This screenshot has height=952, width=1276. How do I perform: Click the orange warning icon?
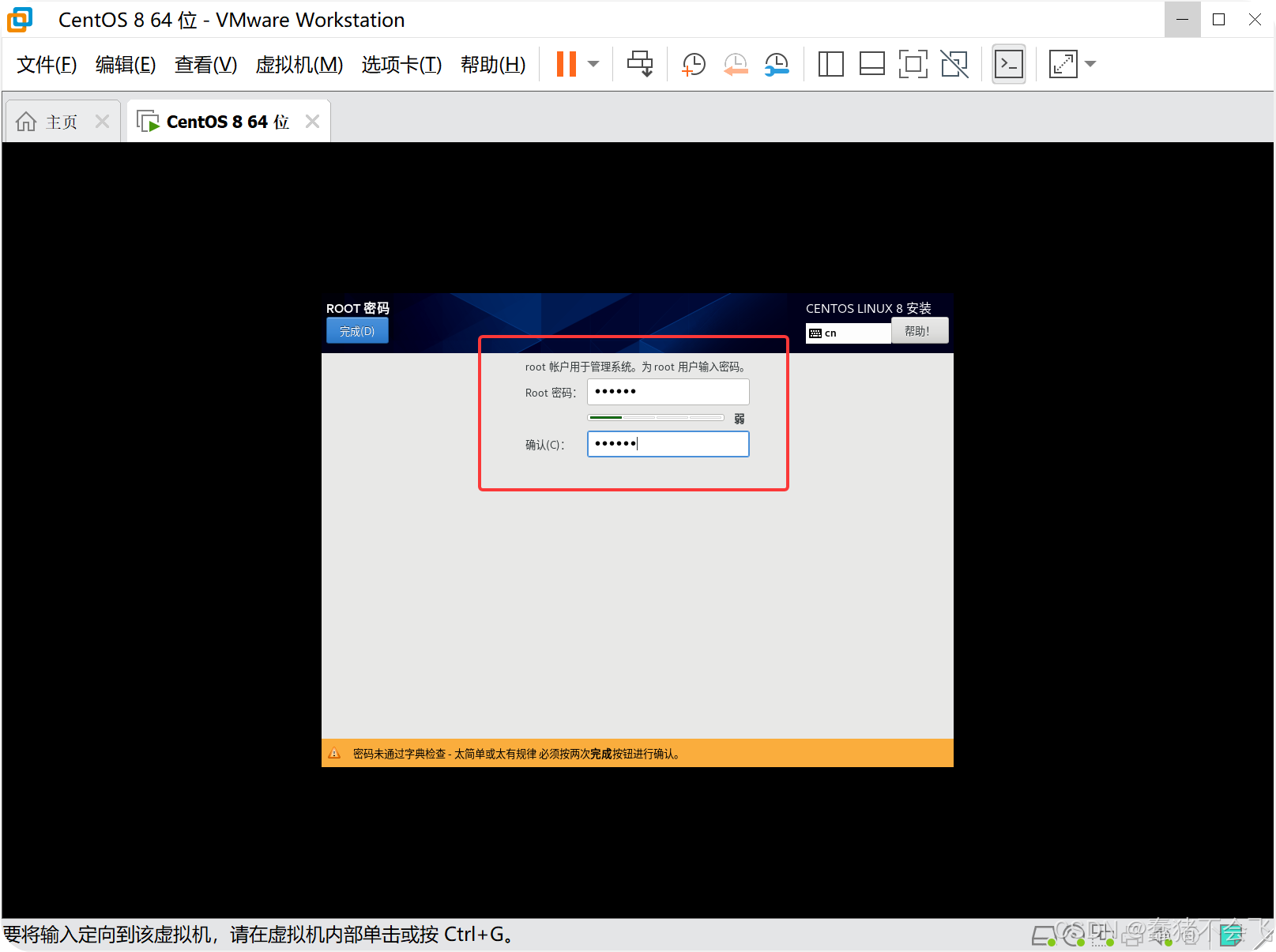point(334,753)
